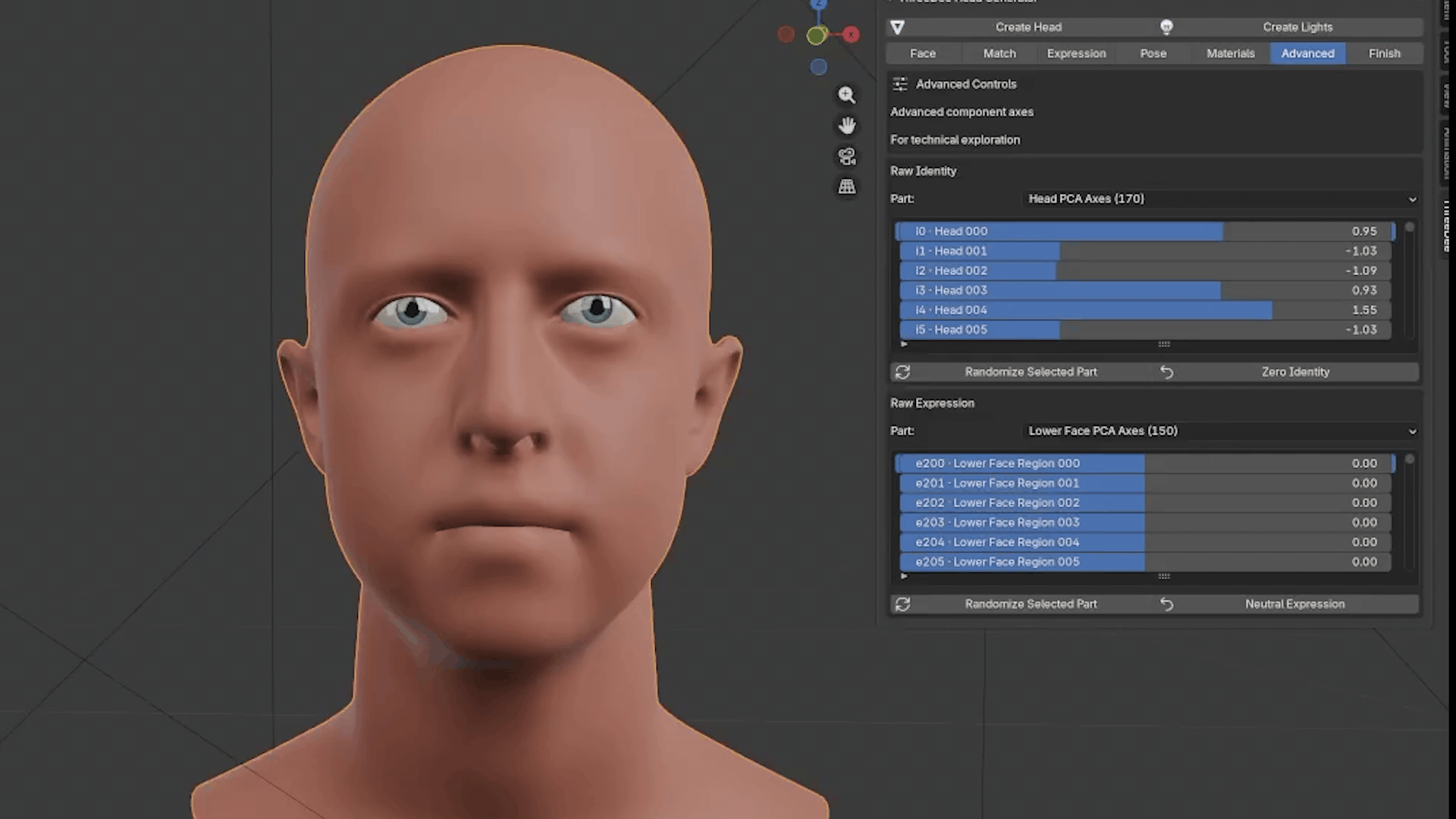Image resolution: width=1456 pixels, height=819 pixels.
Task: Switch perspective/orthographic grid icon
Action: click(x=846, y=187)
